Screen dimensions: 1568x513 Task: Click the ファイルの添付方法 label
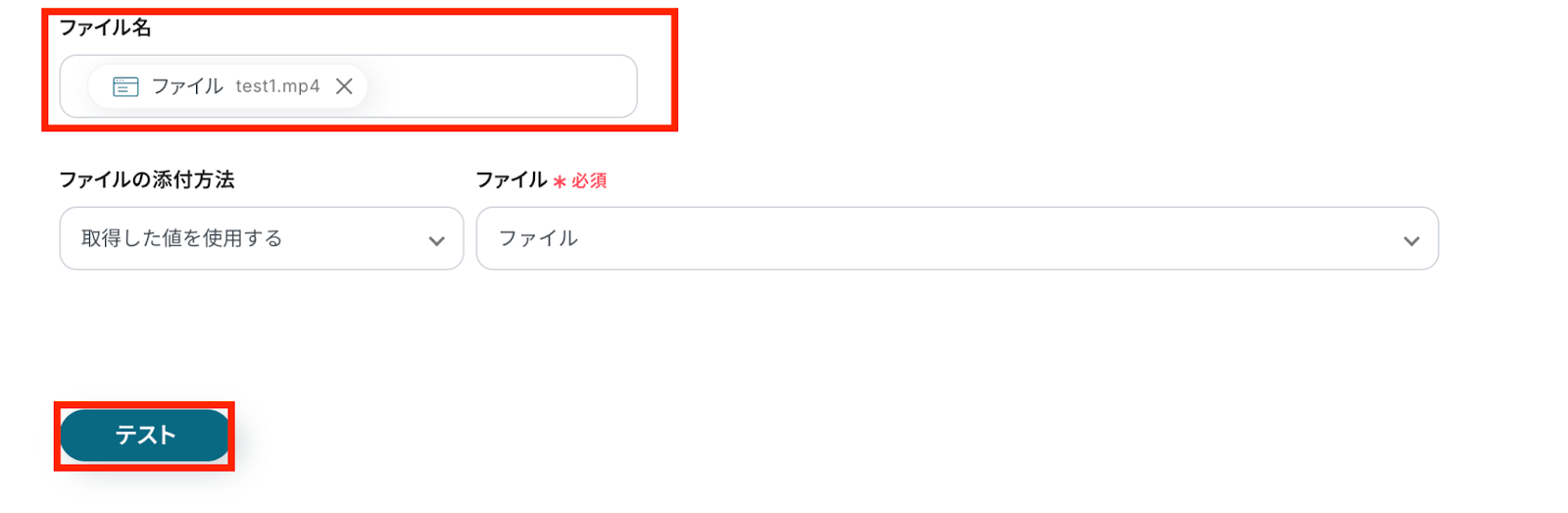pyautogui.click(x=147, y=180)
